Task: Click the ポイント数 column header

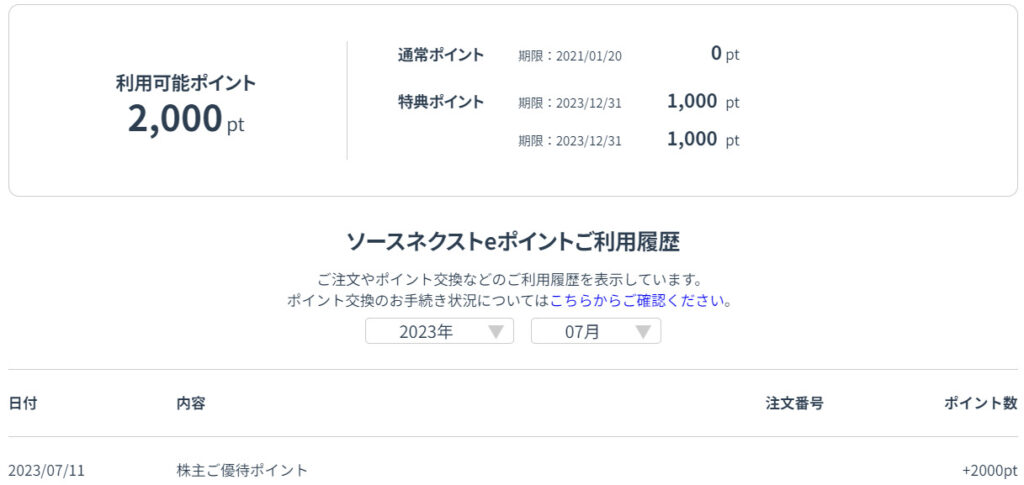Action: 980,403
